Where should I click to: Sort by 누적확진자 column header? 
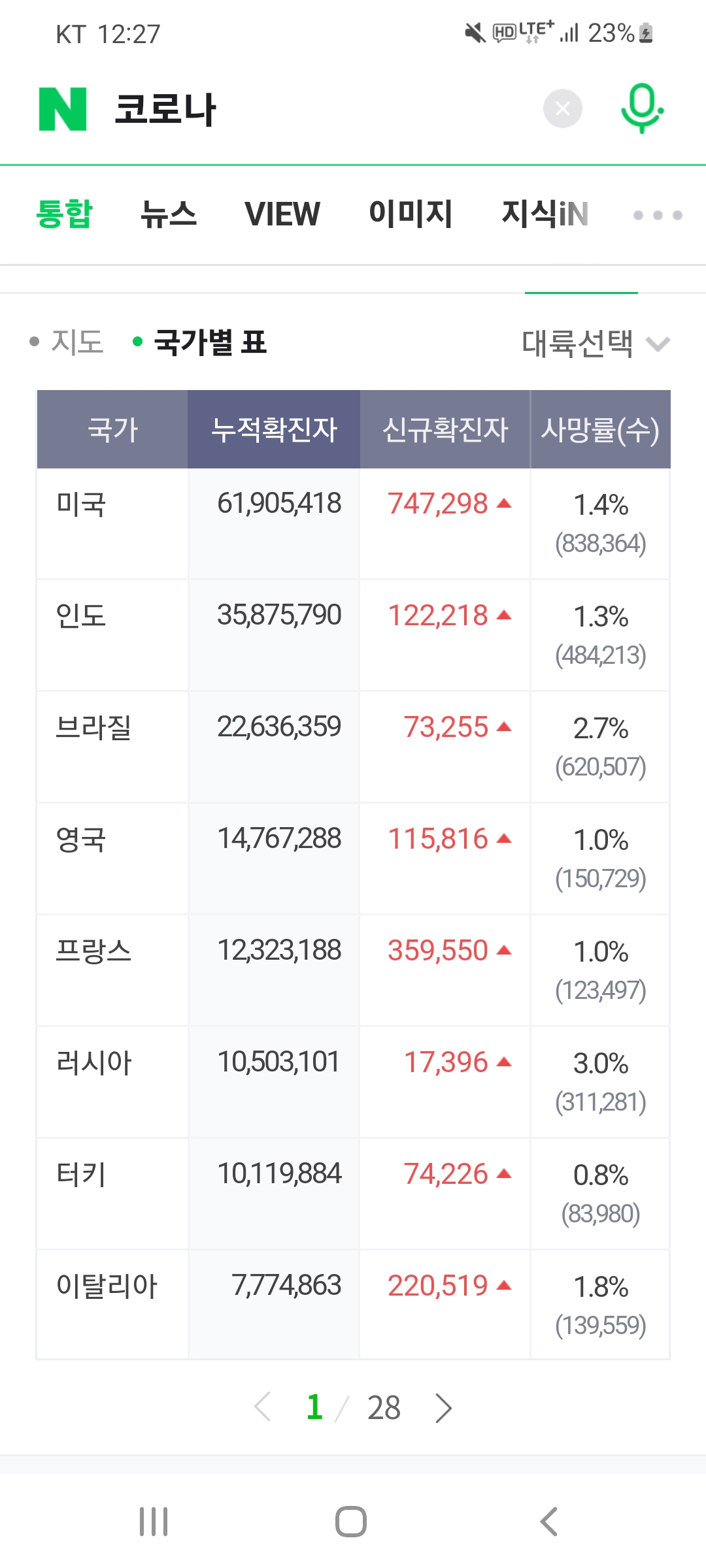click(x=274, y=429)
